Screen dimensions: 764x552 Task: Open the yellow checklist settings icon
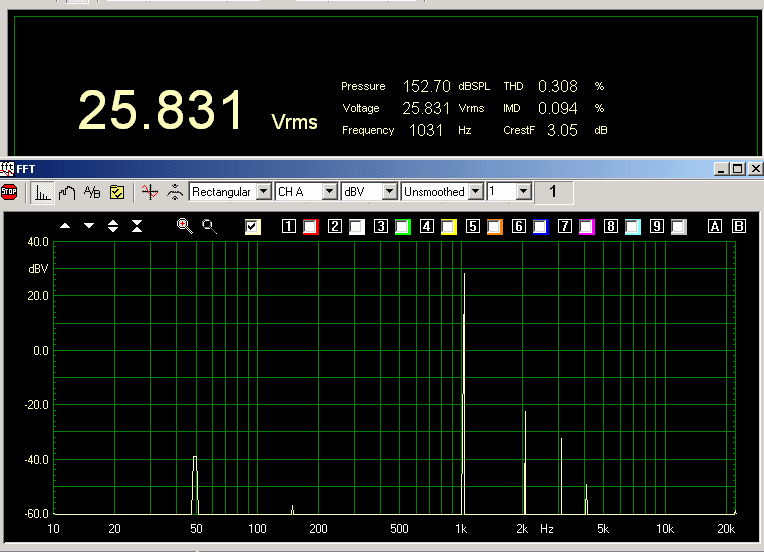117,192
